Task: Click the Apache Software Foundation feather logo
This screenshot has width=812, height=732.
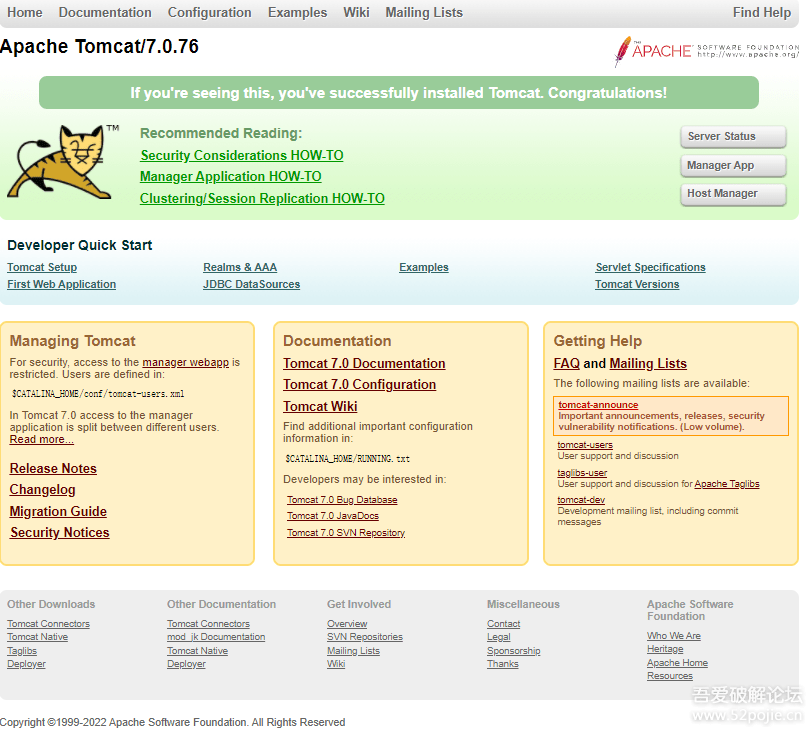Action: [706, 51]
